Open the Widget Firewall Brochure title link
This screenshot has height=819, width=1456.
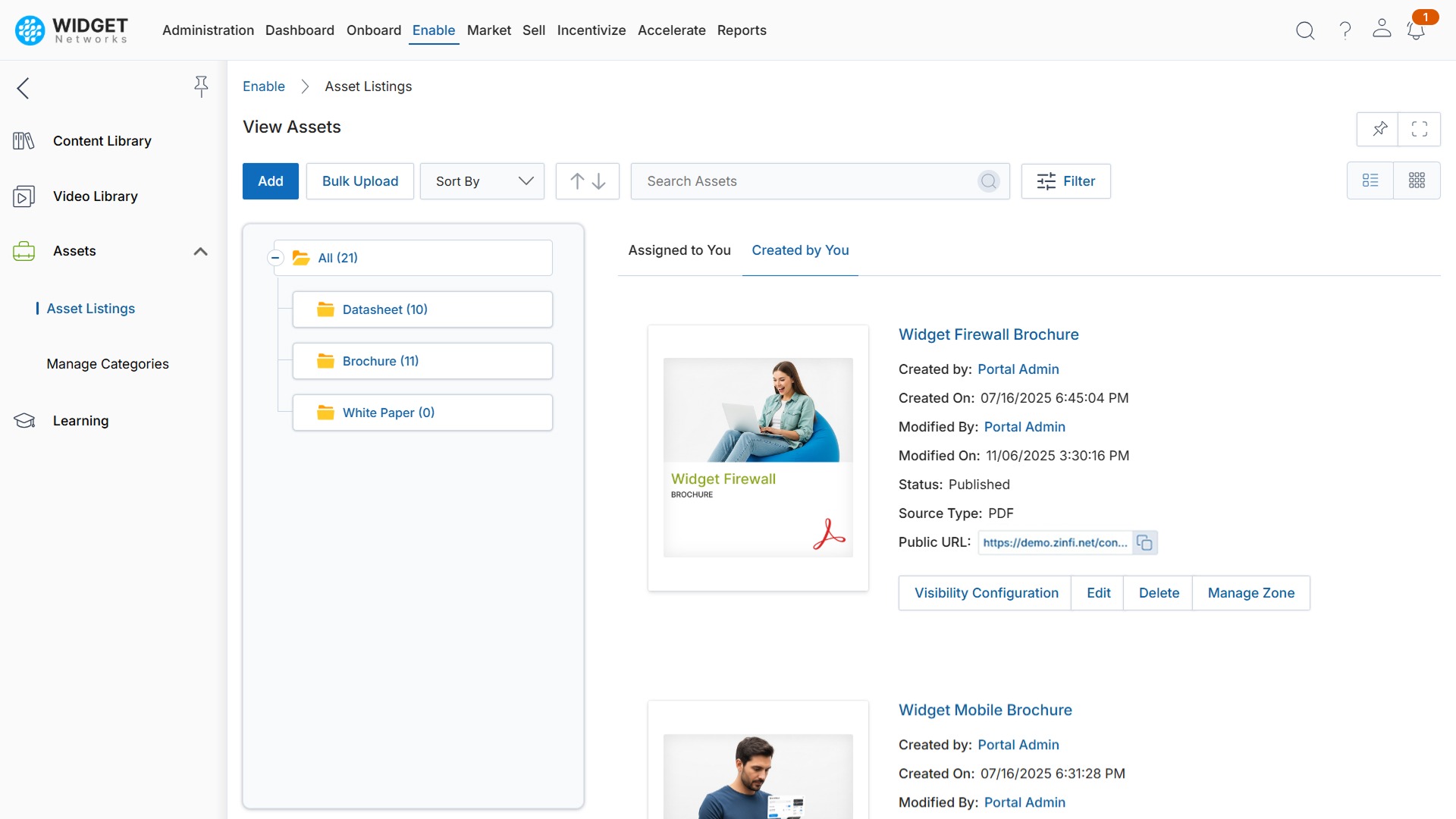988,334
